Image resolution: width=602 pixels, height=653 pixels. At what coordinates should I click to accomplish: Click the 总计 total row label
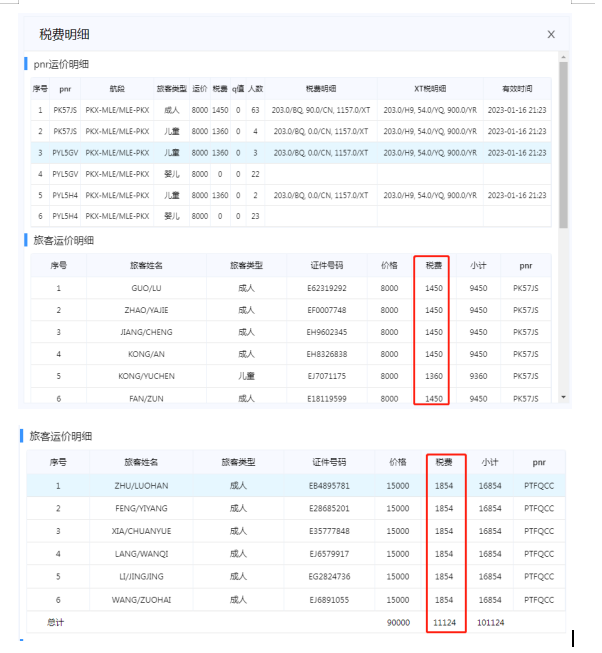57,622
